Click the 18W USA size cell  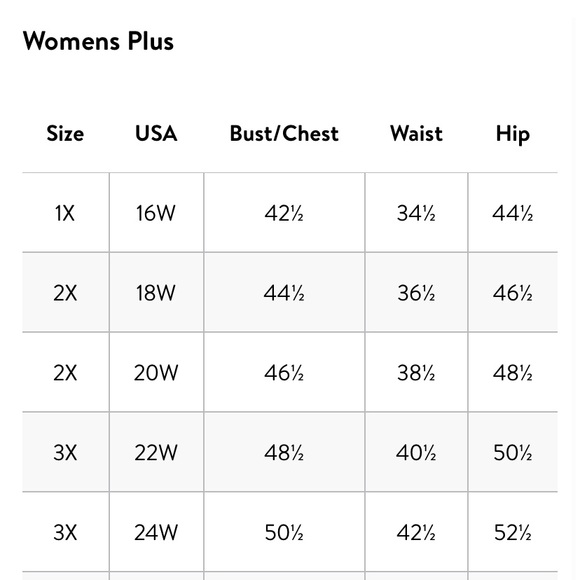156,293
